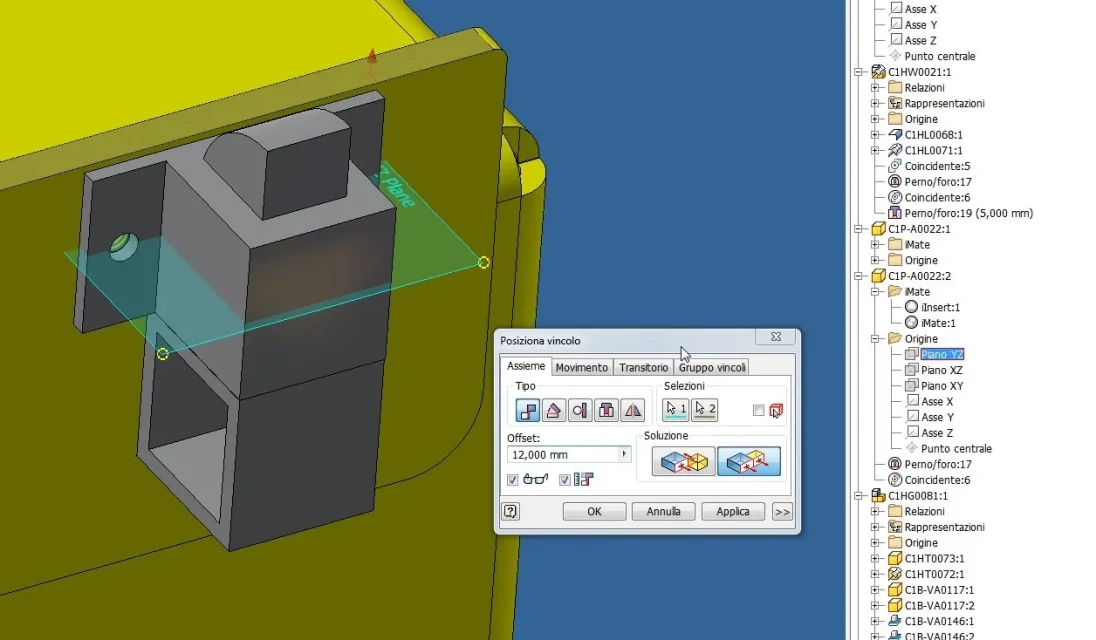Close the Posiziona vincolo dialog
1096x640 pixels.
776,337
